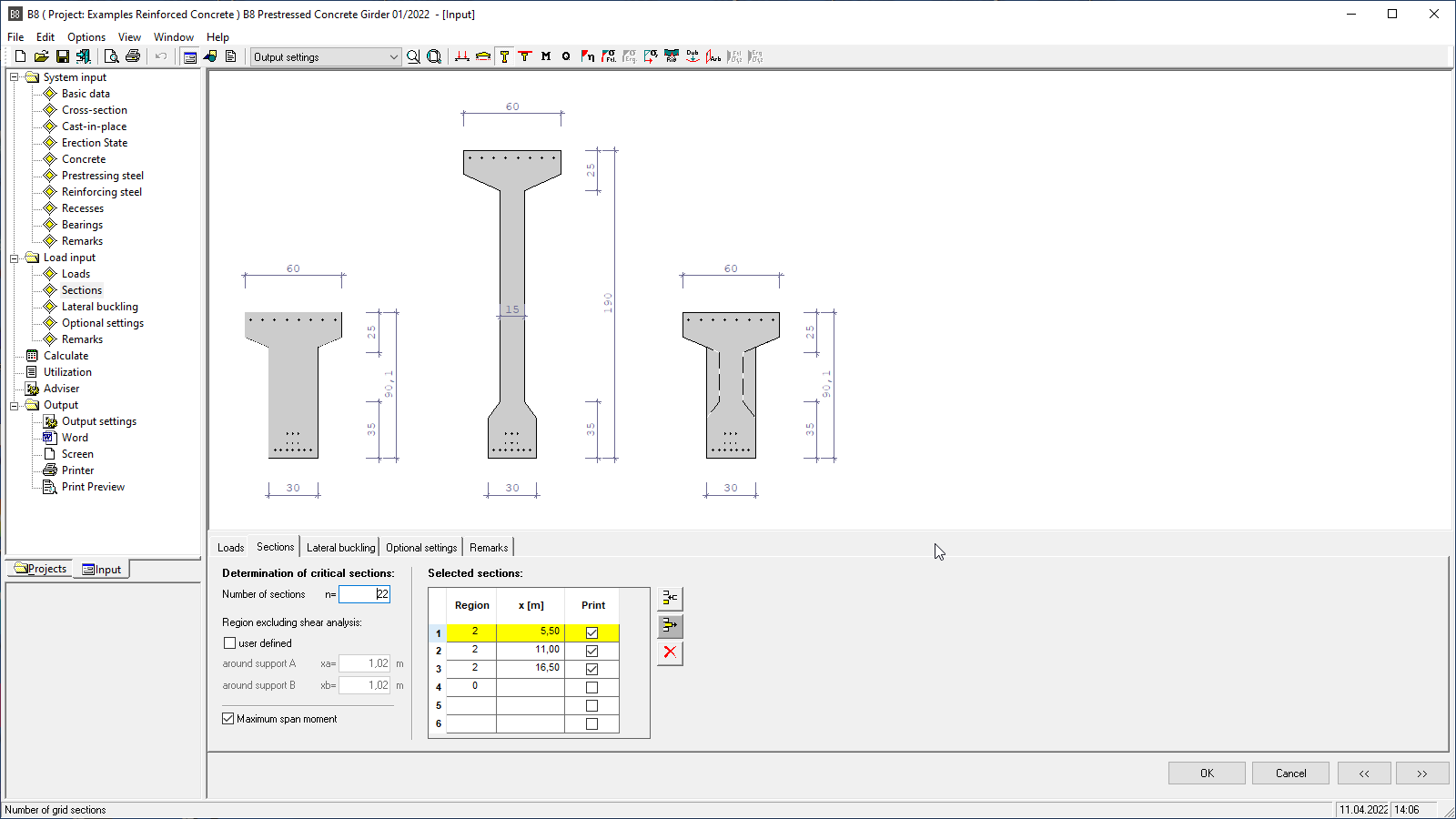Click the M moment toolbar icon
Screen dimensions: 1456x819
point(546,56)
